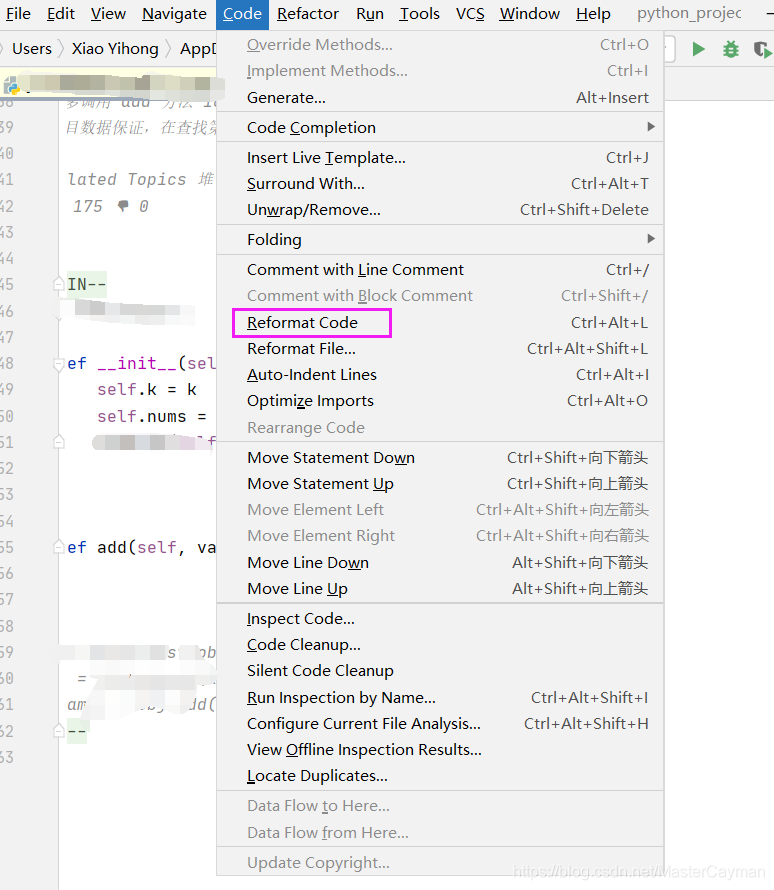The image size is (774, 890).
Task: Toggle fold marker on IN-- line
Action: tap(58, 283)
